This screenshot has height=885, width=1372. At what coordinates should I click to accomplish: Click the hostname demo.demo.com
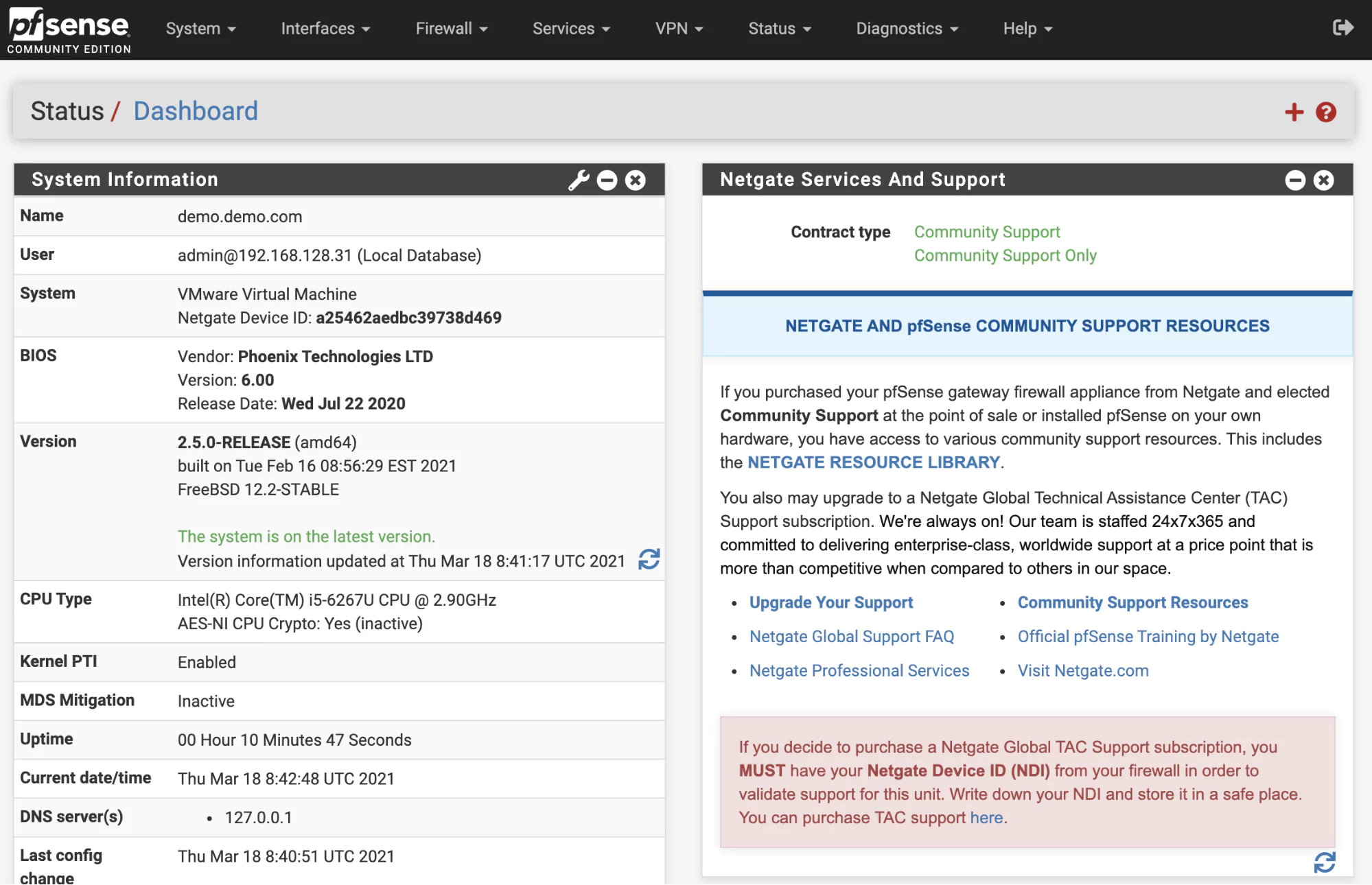point(240,217)
